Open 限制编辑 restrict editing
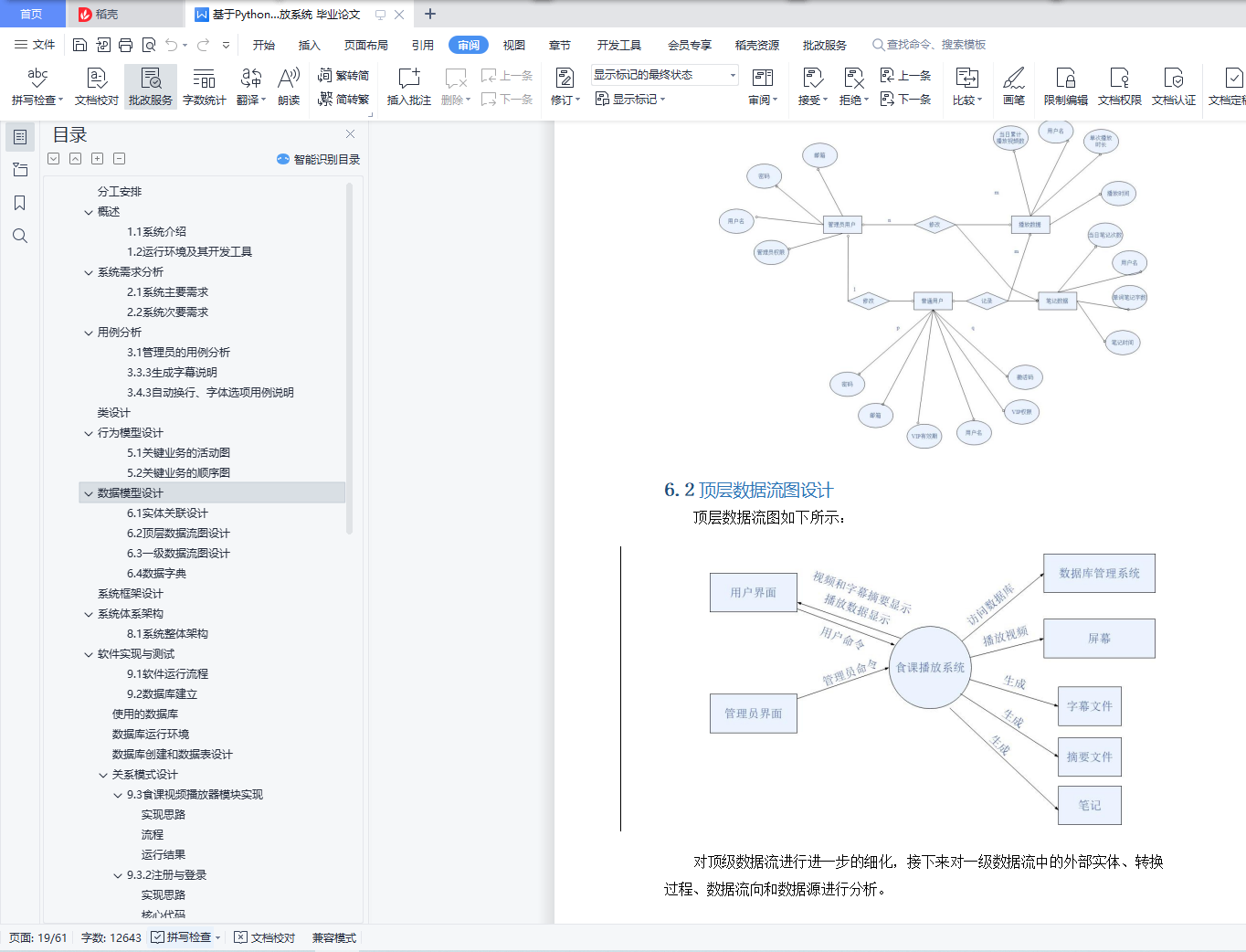 [1066, 87]
